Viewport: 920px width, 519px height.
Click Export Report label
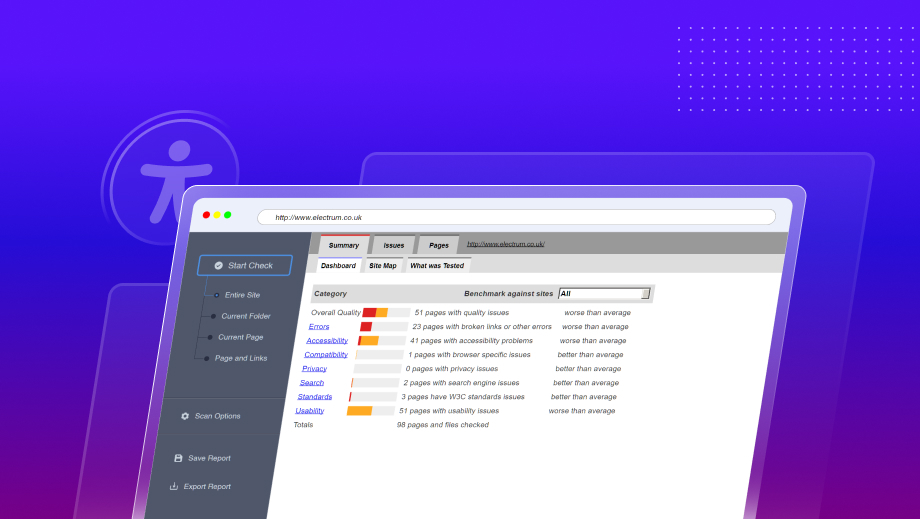pyautogui.click(x=207, y=486)
